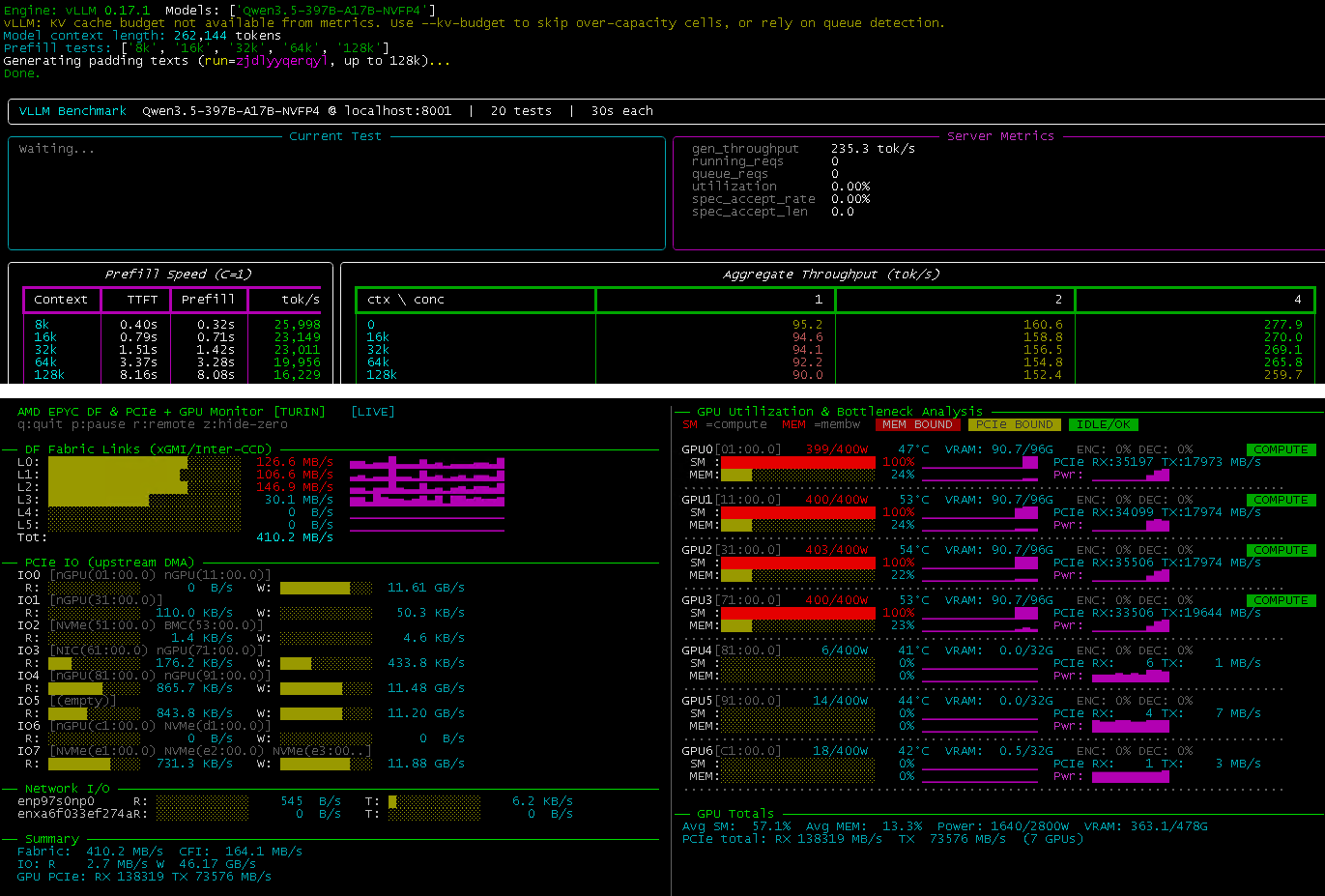Select the localhost:8001 endpoint text
Screen dimensions: 1325x896
coord(397,111)
